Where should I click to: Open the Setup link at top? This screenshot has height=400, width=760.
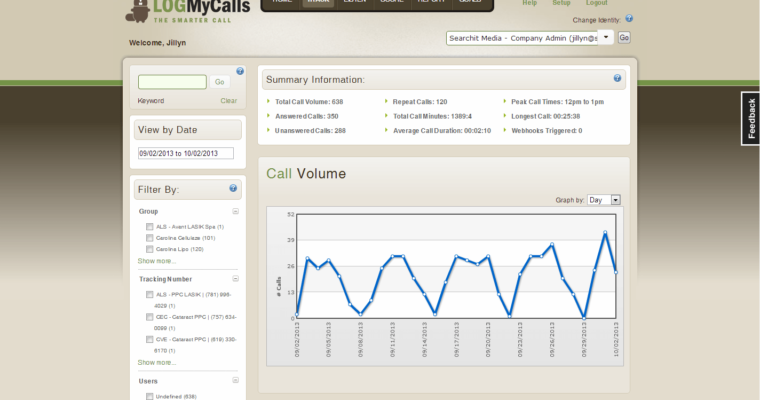tap(561, 3)
